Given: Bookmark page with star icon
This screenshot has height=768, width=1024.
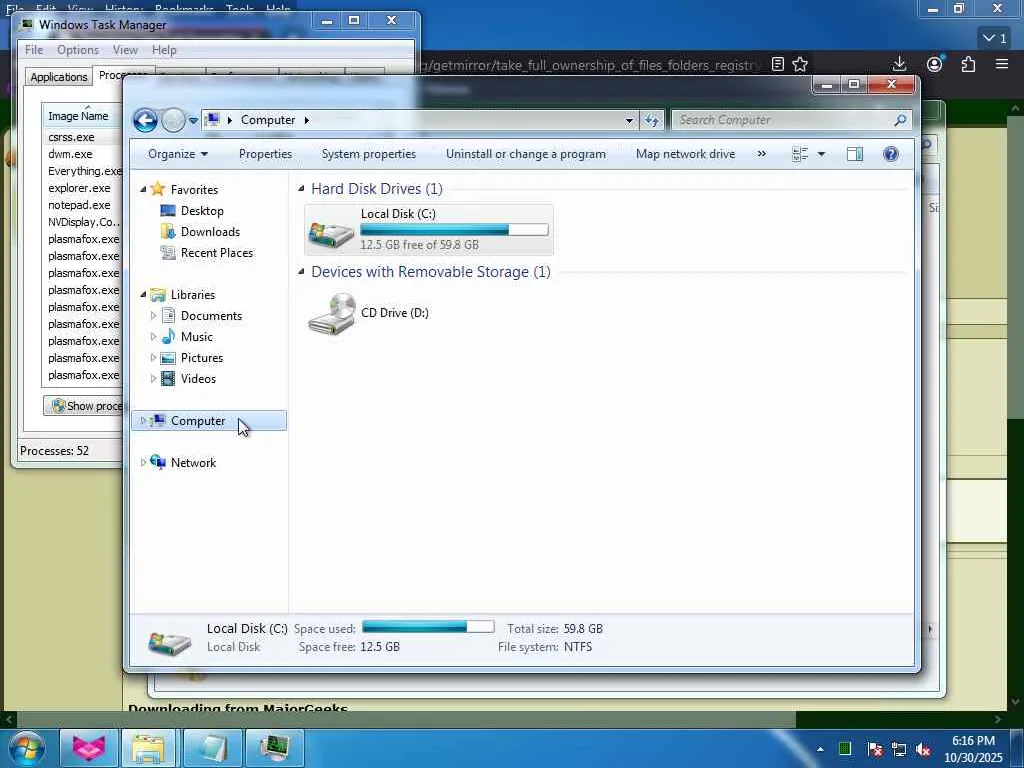Looking at the screenshot, I should pos(800,64).
